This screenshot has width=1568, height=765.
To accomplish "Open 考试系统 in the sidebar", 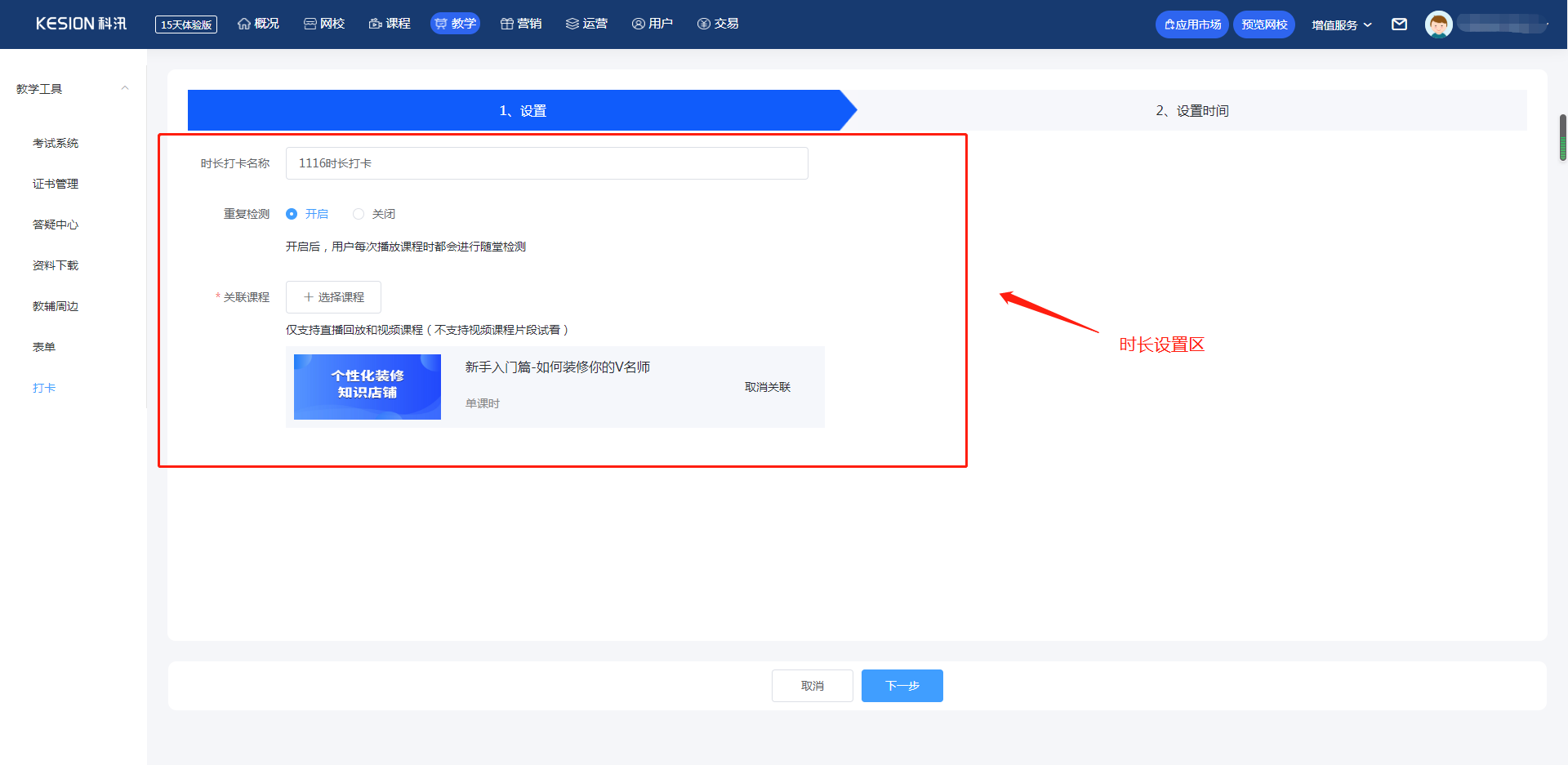I will point(56,143).
